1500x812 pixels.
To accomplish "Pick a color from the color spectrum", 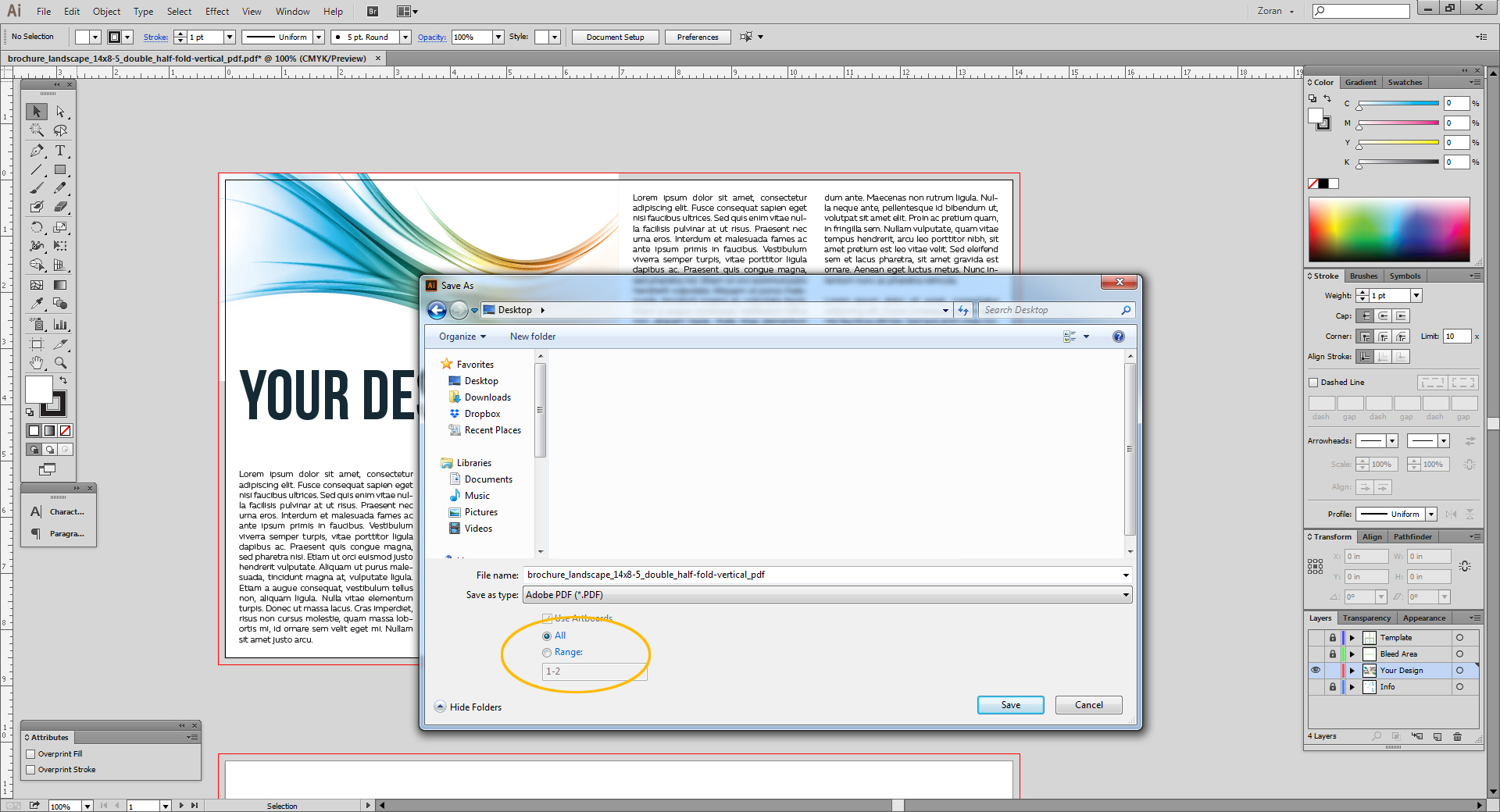I will [x=1390, y=229].
